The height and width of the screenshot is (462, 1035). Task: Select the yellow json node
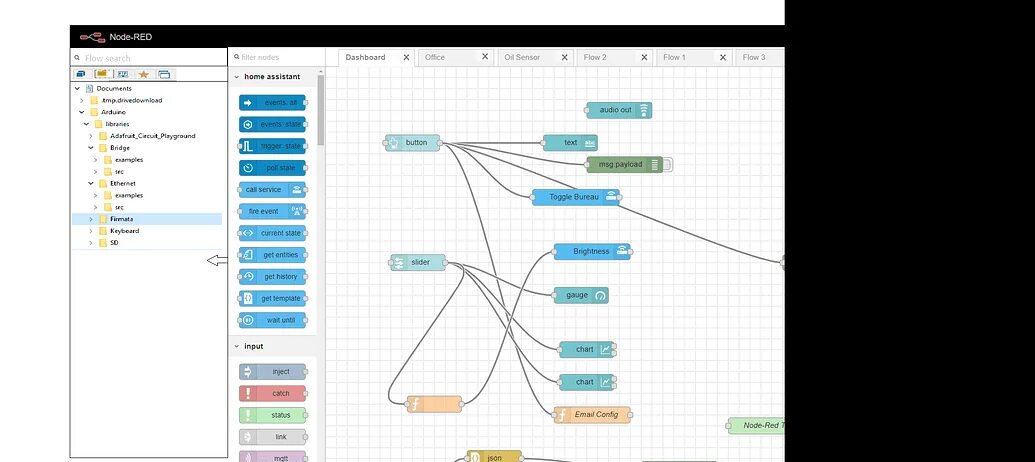494,457
